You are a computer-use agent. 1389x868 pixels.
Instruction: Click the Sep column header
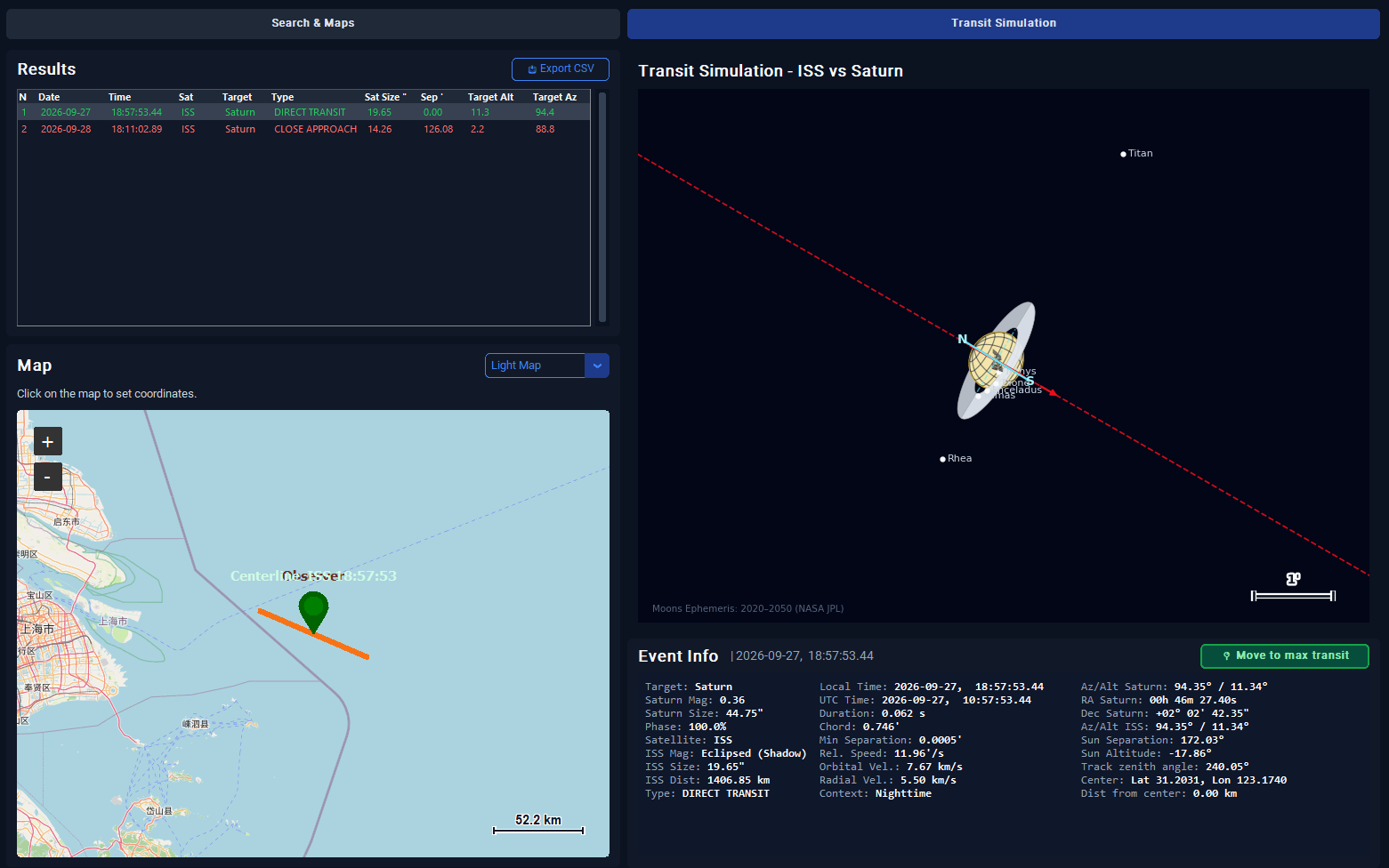pos(431,97)
